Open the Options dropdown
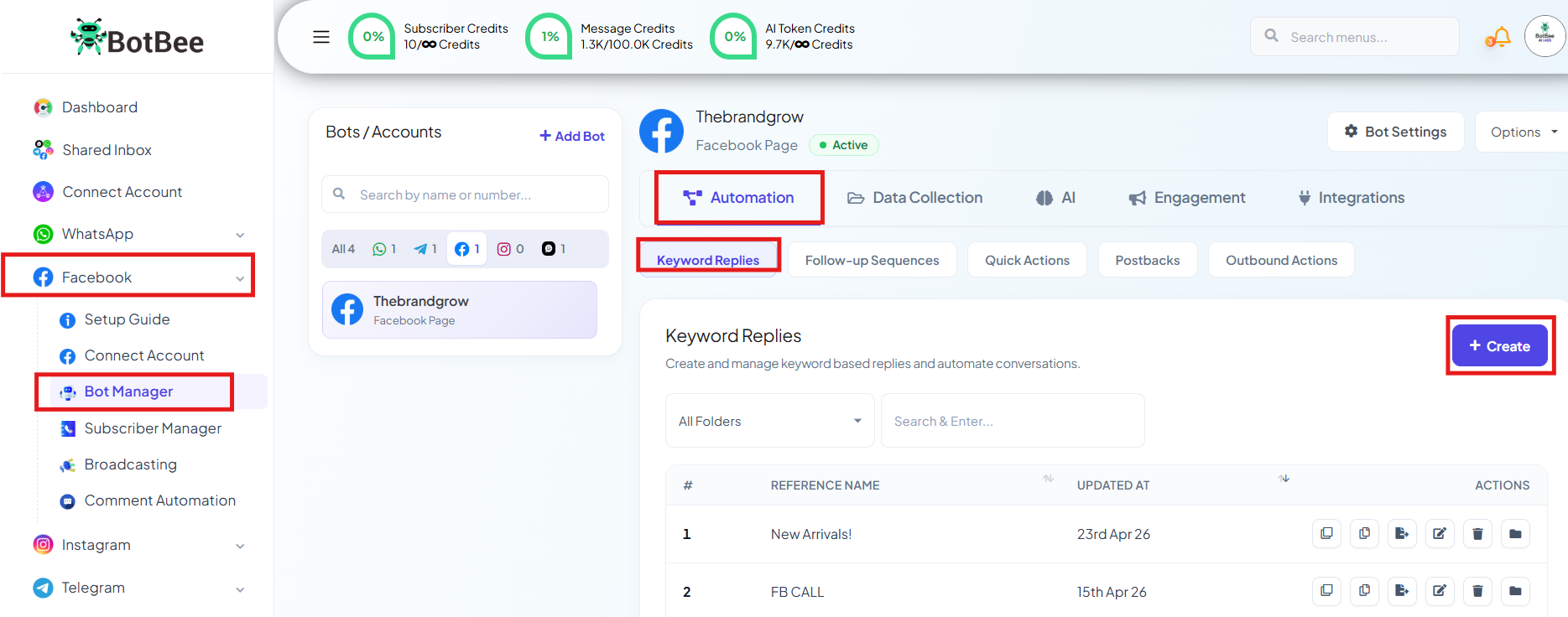This screenshot has height=617, width=1568. click(x=1523, y=132)
